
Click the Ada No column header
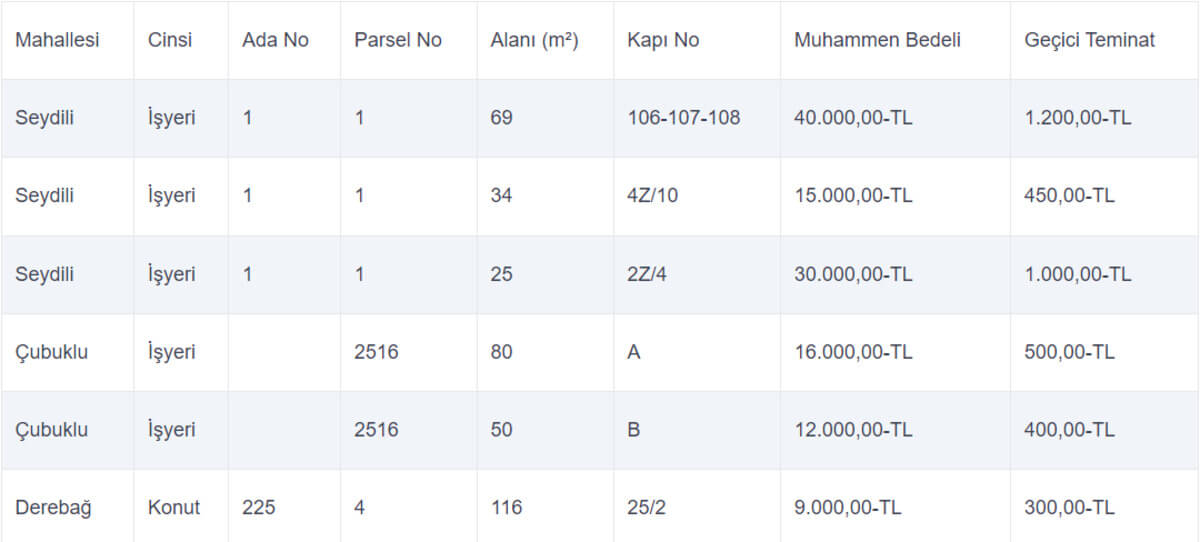pyautogui.click(x=284, y=40)
